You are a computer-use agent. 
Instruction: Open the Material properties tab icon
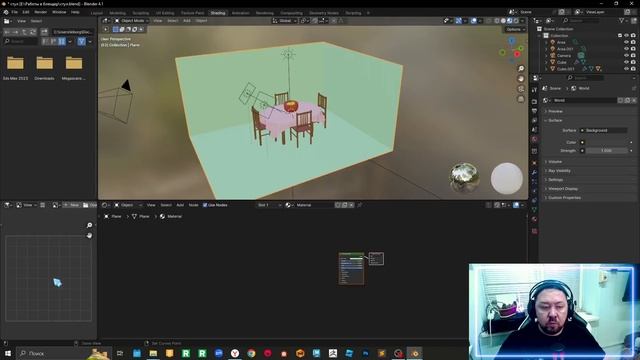click(534, 220)
